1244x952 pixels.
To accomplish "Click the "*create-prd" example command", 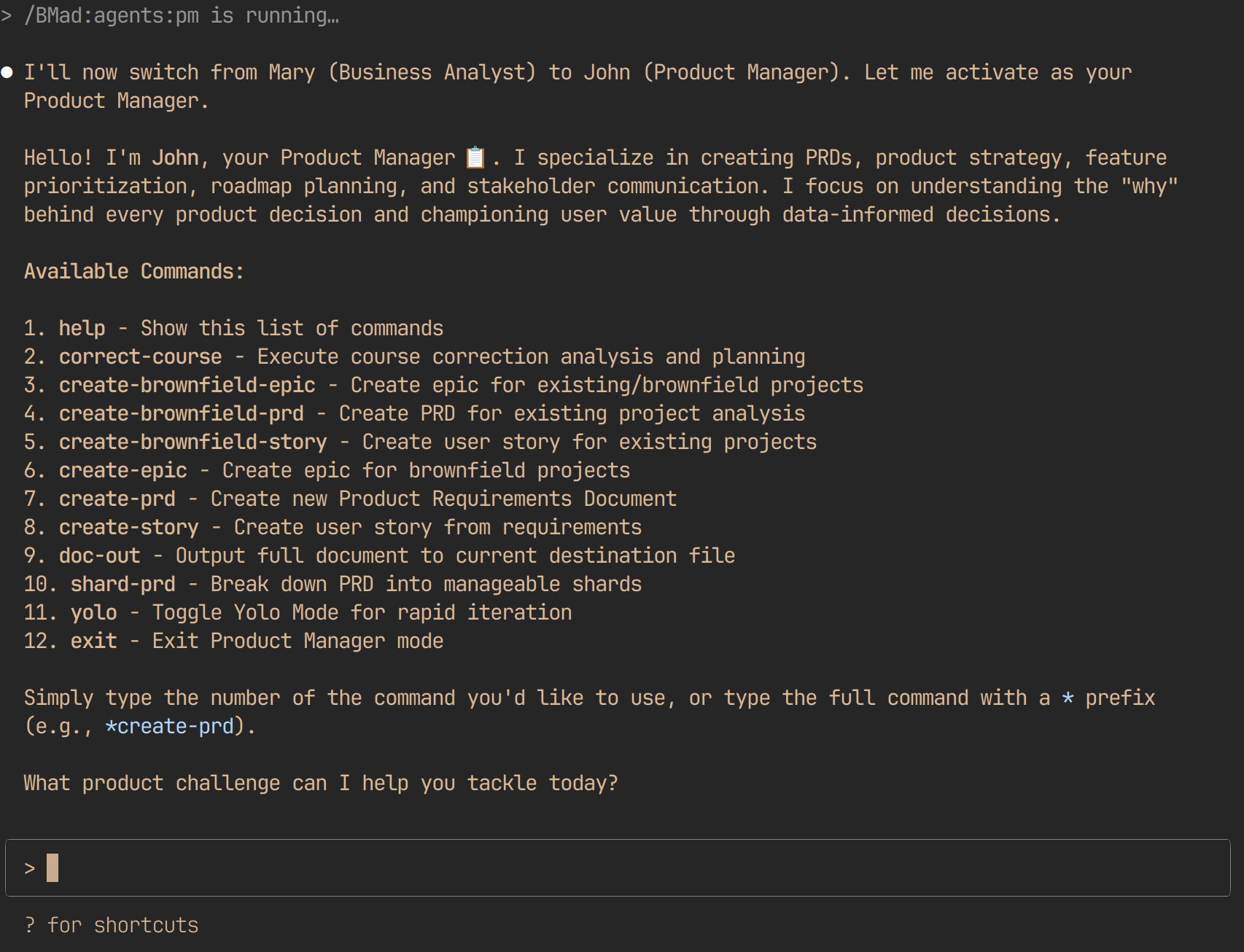I will [x=170, y=726].
